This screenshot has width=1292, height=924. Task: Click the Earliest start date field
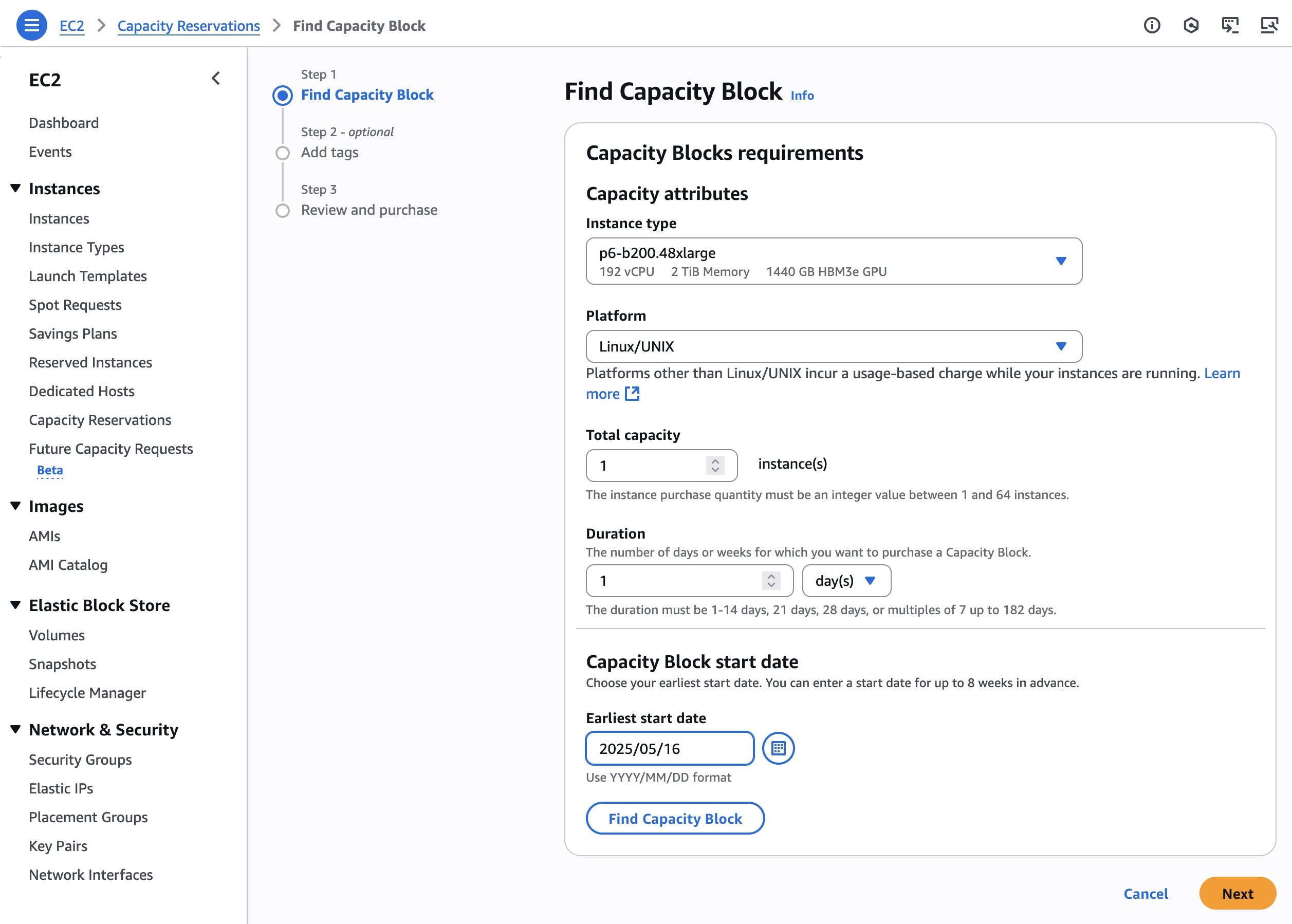(670, 748)
